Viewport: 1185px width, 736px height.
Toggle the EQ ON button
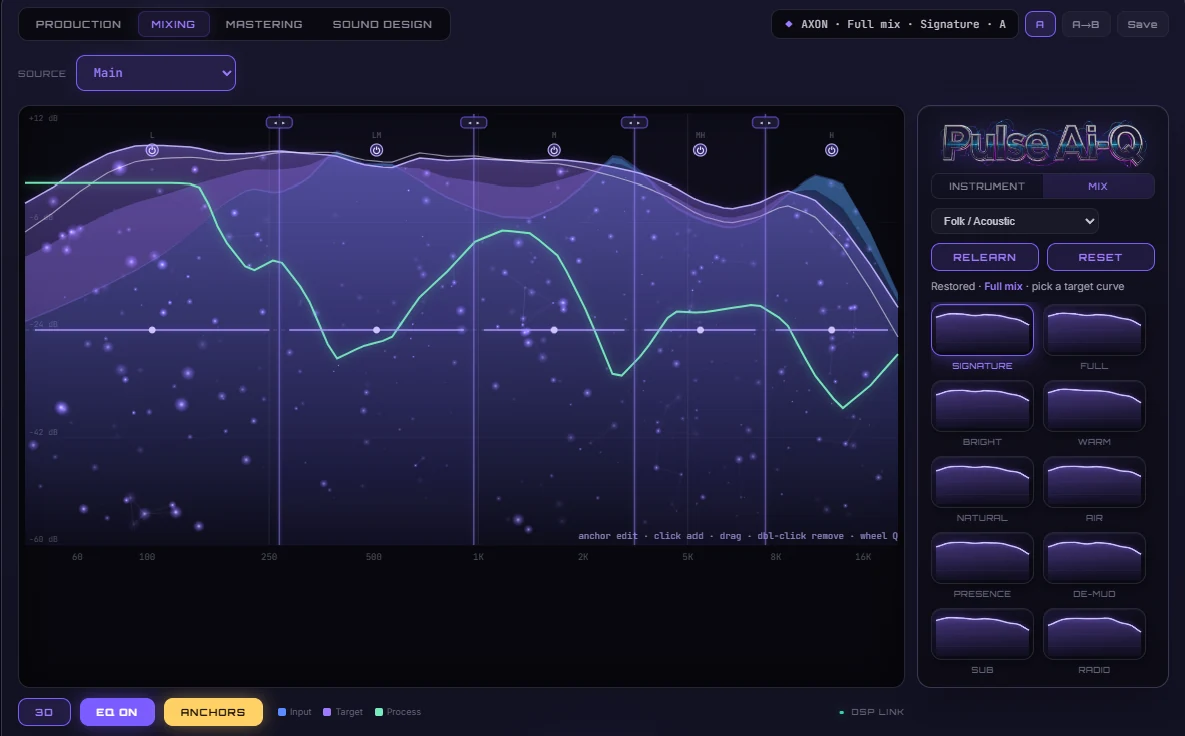(x=117, y=712)
